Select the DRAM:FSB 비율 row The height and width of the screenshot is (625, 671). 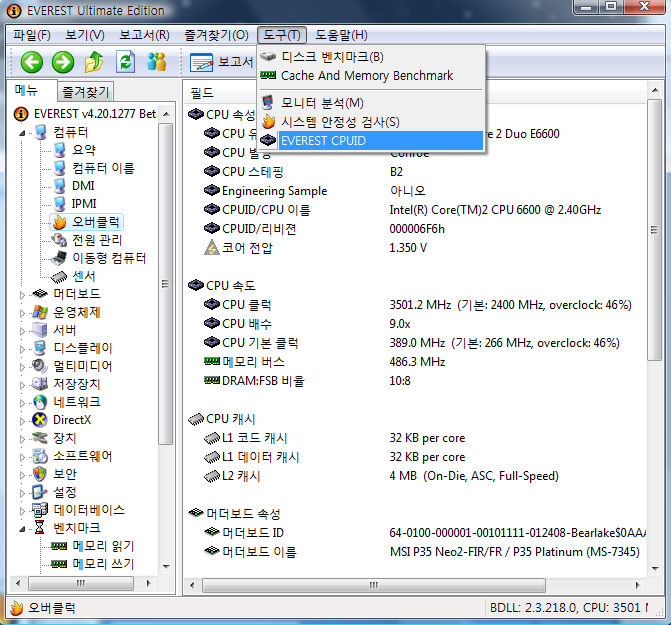pyautogui.click(x=417, y=380)
